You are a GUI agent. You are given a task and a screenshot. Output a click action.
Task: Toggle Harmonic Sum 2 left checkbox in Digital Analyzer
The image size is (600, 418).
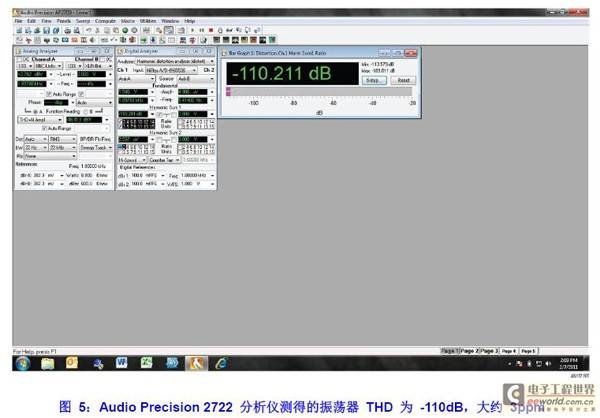(160, 139)
